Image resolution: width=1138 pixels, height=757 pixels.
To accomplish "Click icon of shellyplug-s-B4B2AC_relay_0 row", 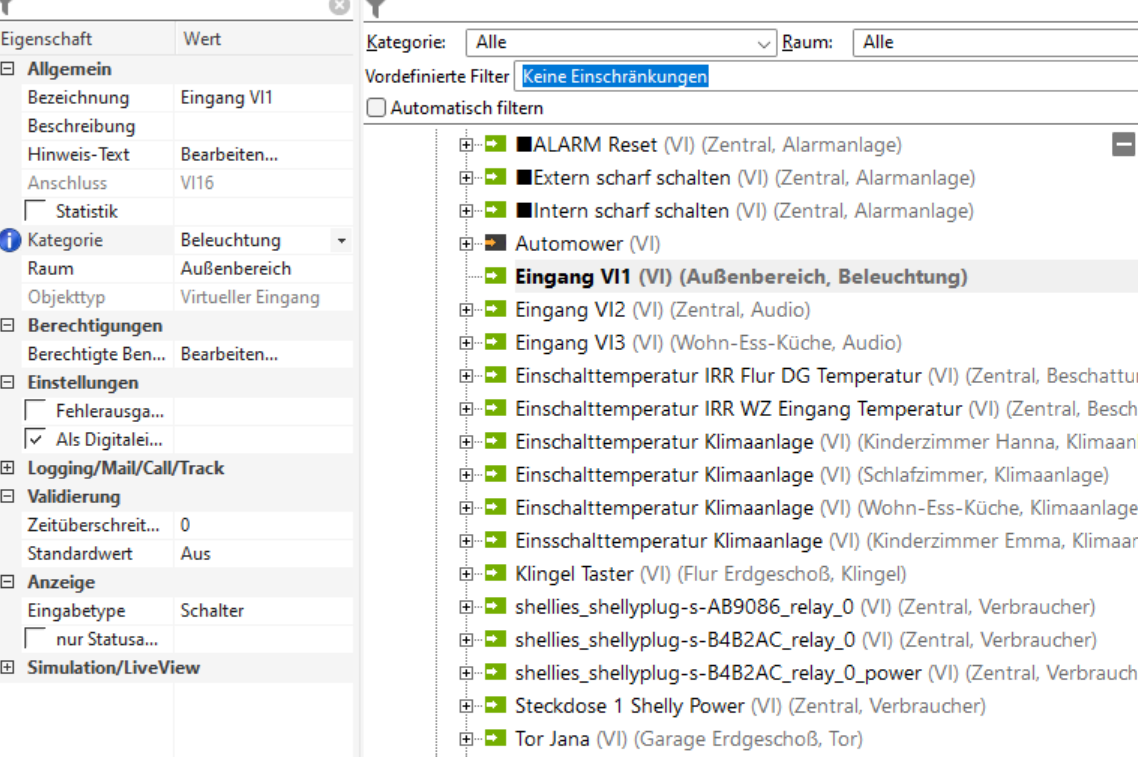I will click(496, 639).
